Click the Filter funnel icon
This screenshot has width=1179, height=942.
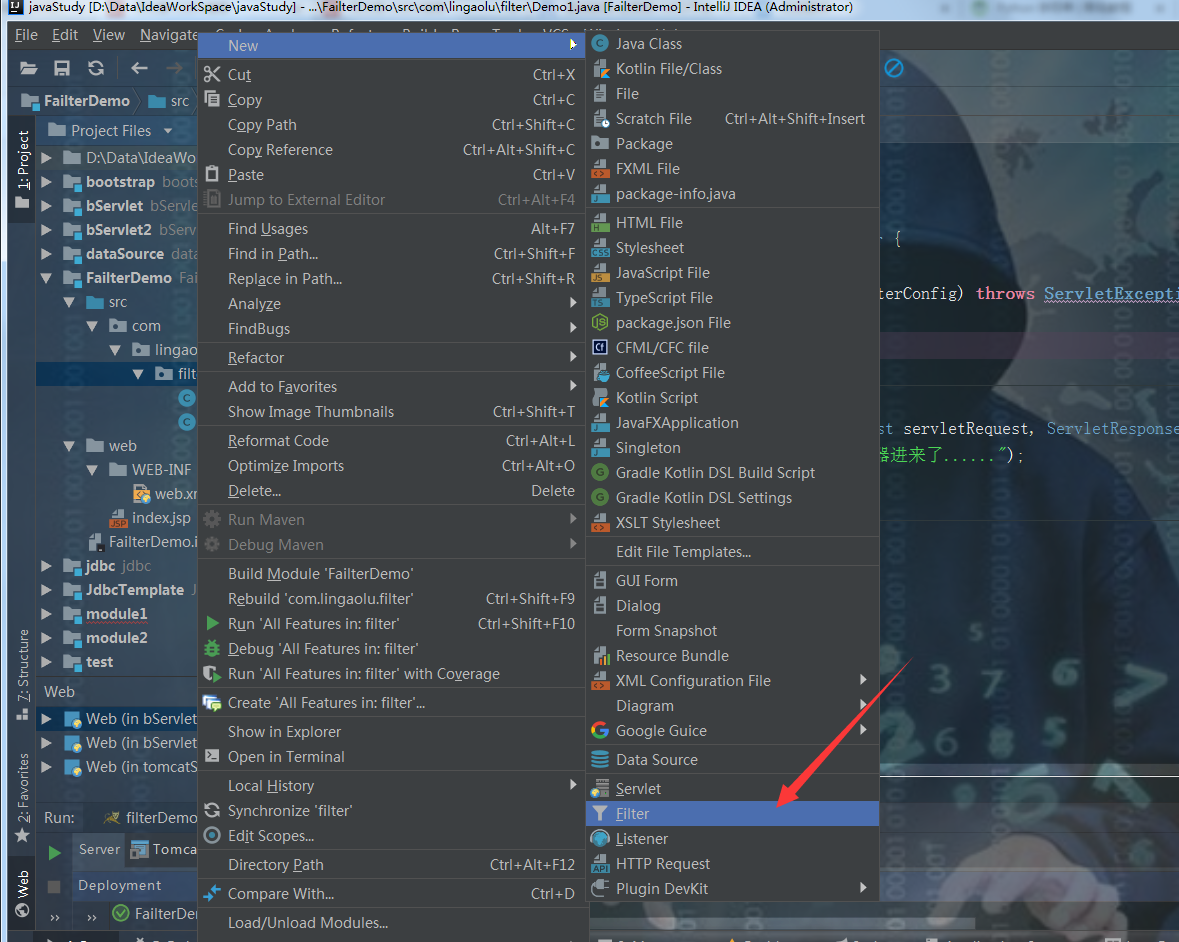(600, 813)
